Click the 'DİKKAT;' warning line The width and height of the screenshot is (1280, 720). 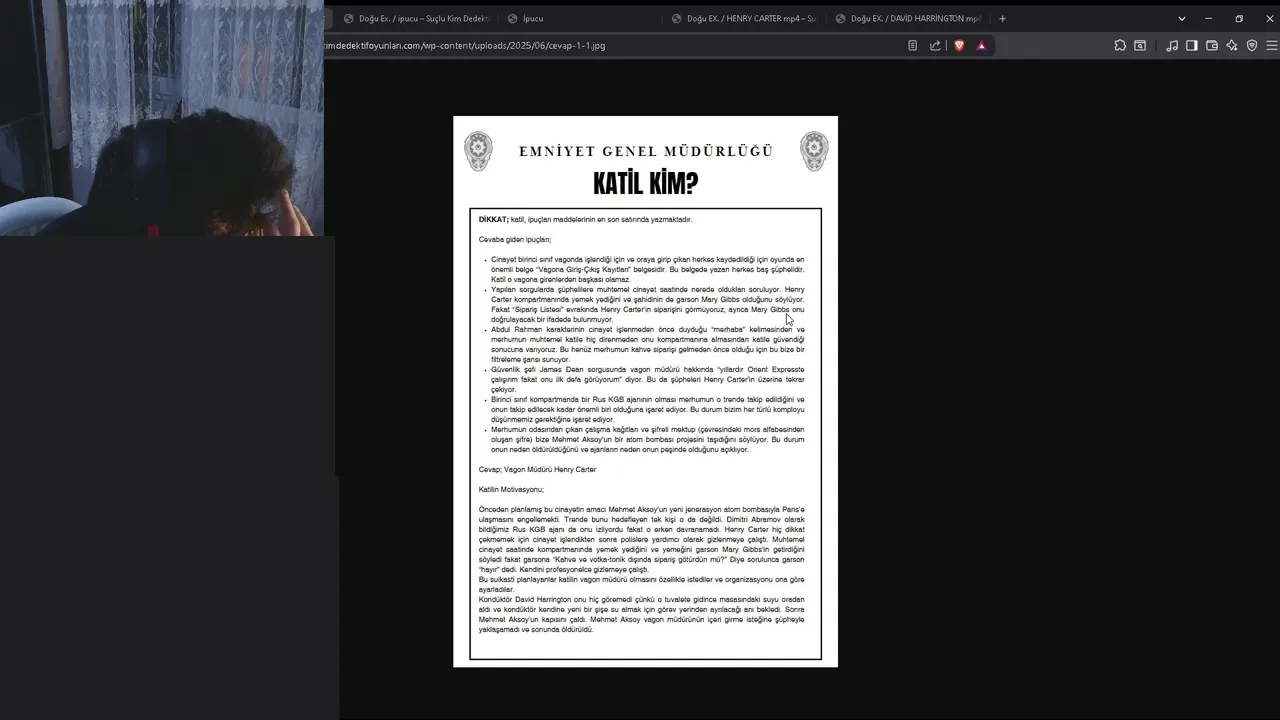[585, 219]
